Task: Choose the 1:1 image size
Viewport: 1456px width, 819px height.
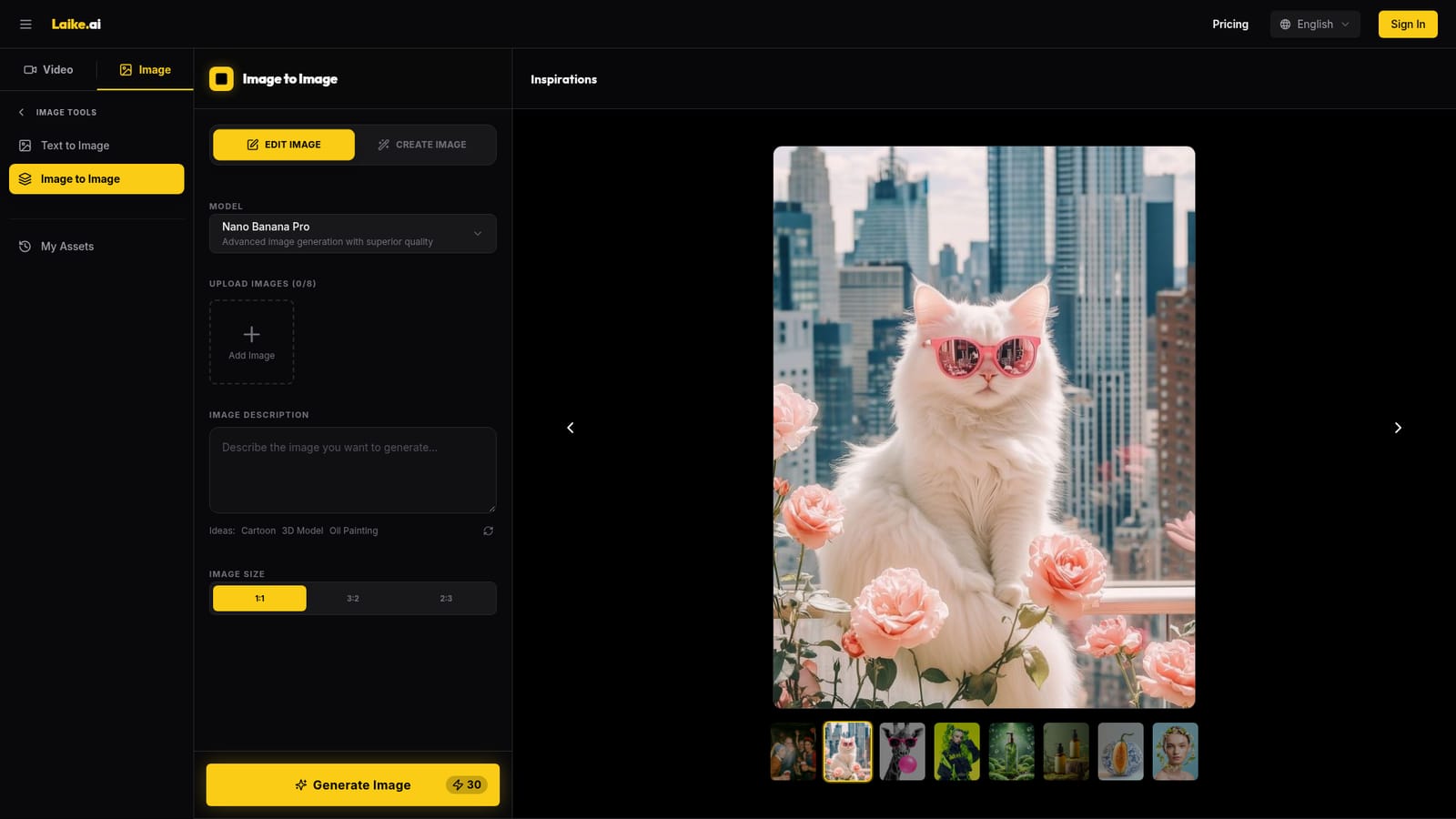Action: [259, 599]
